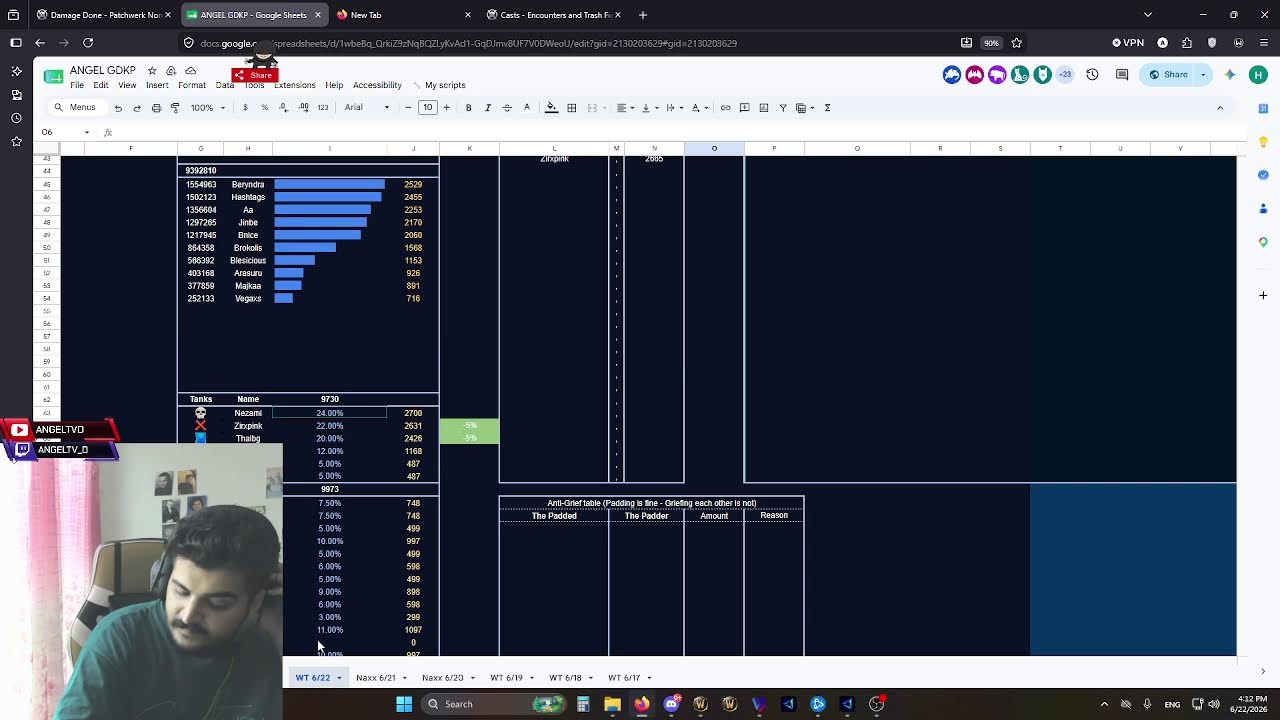Screen dimensions: 1280x720
Task: Toggle bold formatting
Action: (468, 108)
